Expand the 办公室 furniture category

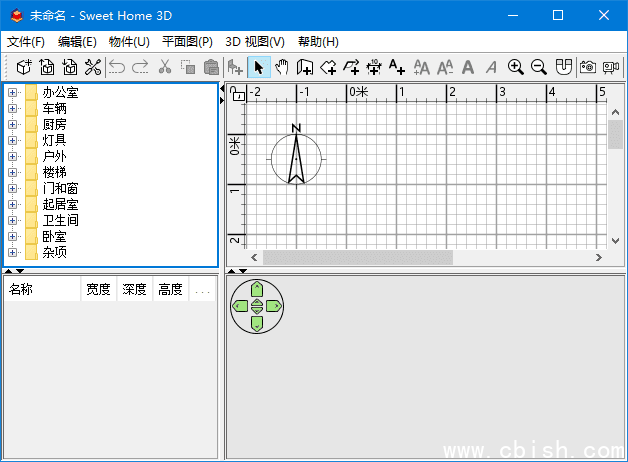click(x=13, y=92)
